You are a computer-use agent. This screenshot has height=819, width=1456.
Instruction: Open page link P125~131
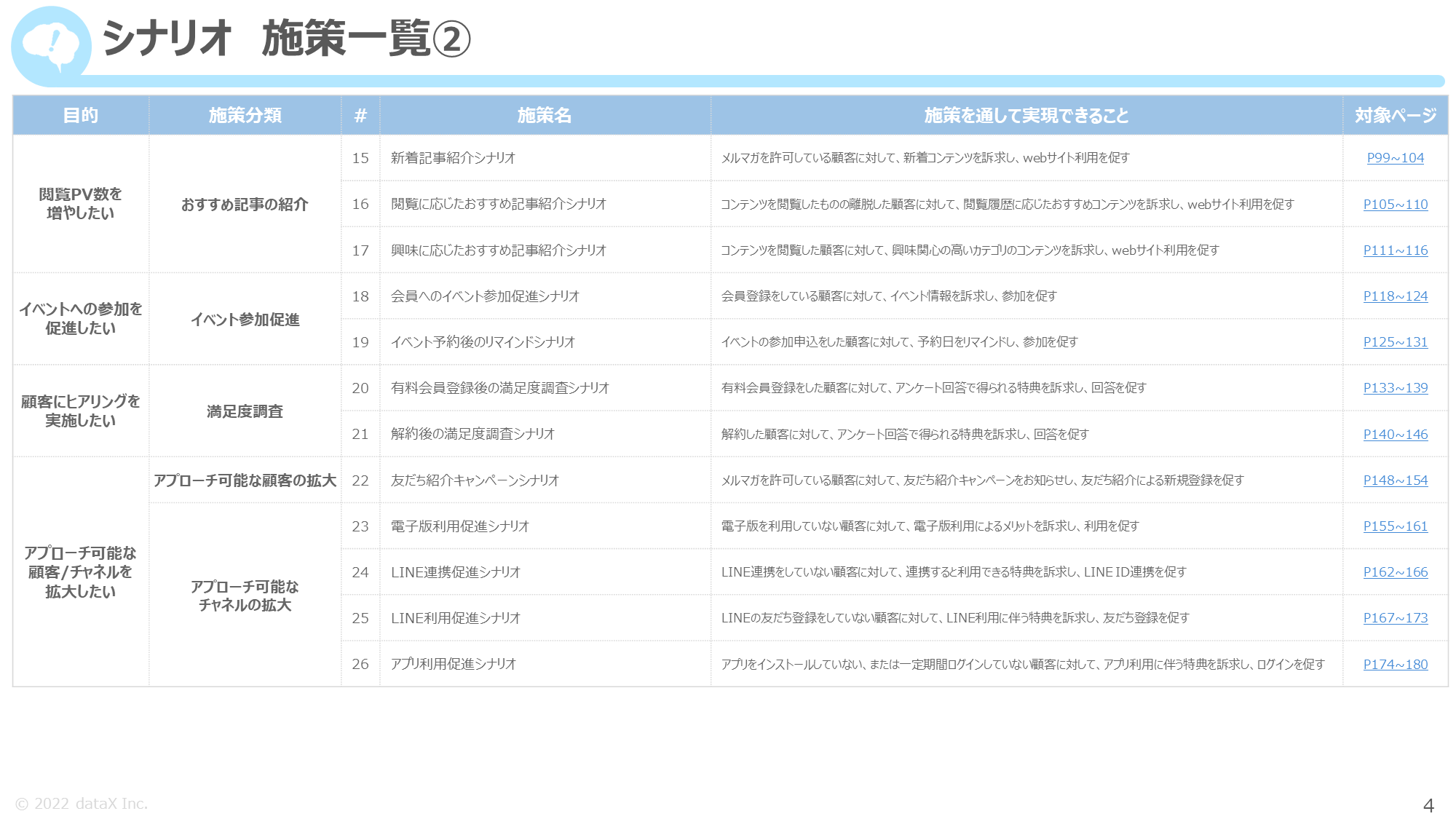click(x=1395, y=342)
